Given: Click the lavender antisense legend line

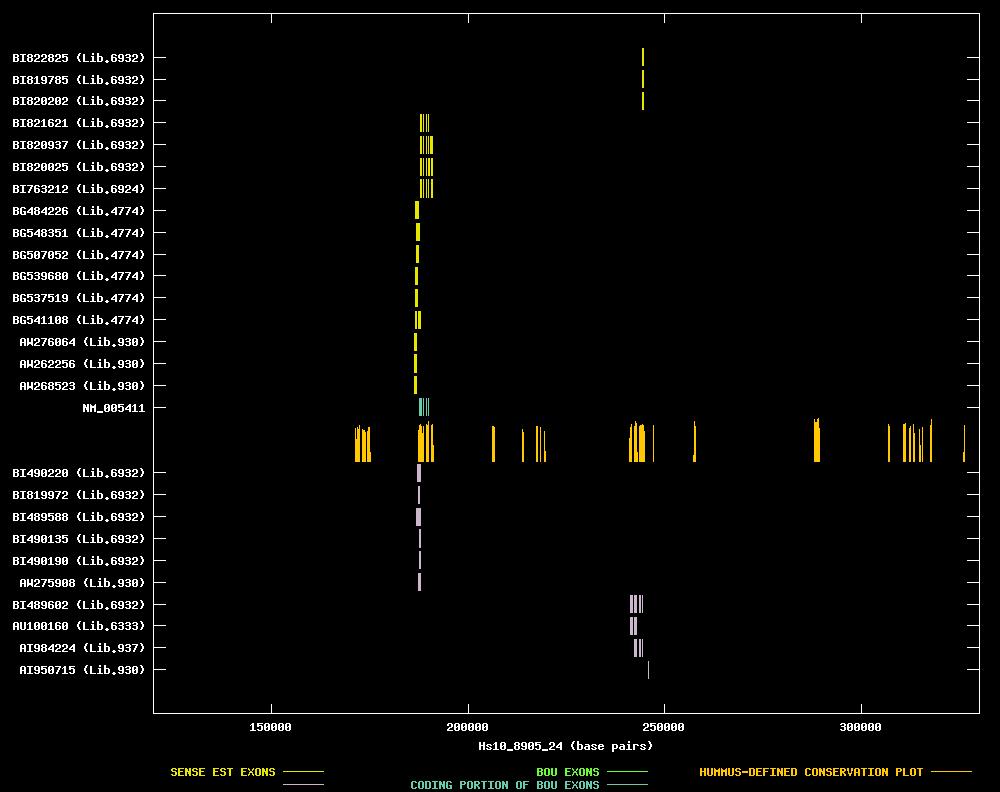Looking at the screenshot, I should click(x=304, y=785).
